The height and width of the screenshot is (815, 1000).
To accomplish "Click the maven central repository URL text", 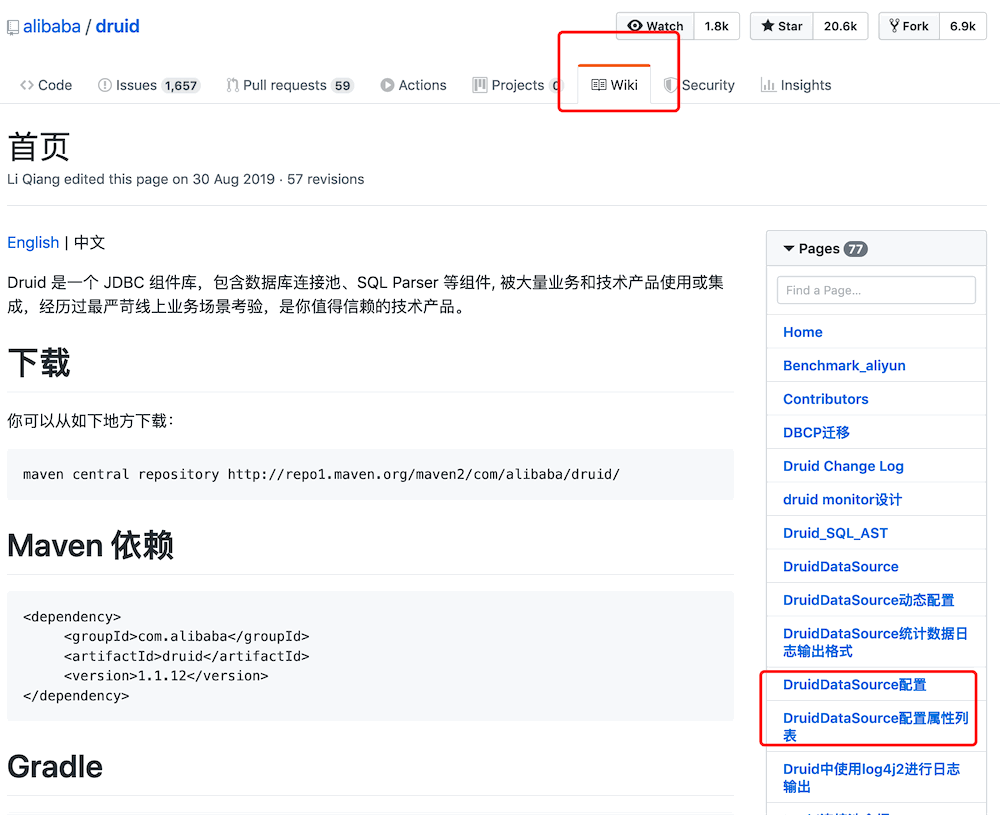I will coord(423,474).
